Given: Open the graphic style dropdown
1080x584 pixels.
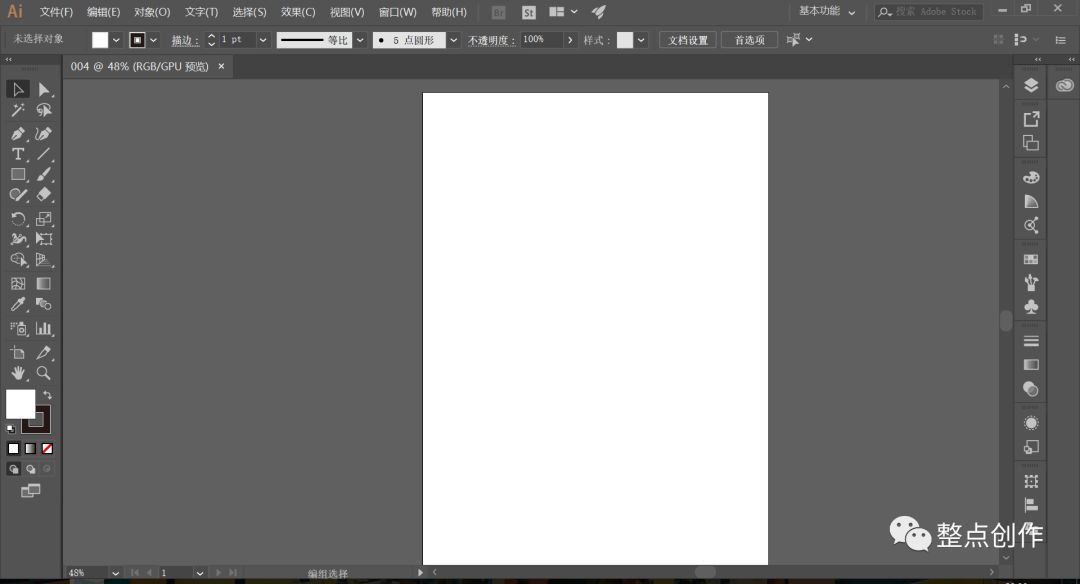Looking at the screenshot, I should click(641, 40).
